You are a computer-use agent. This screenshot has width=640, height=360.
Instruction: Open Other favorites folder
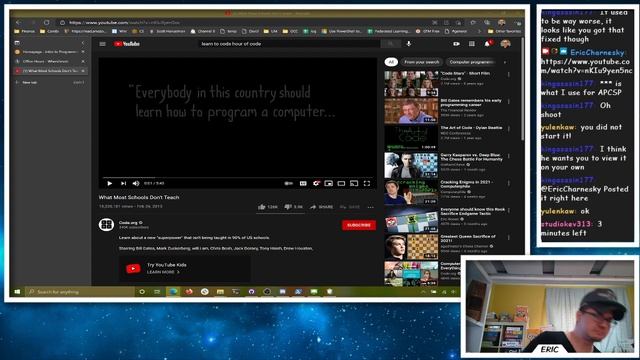[504, 31]
